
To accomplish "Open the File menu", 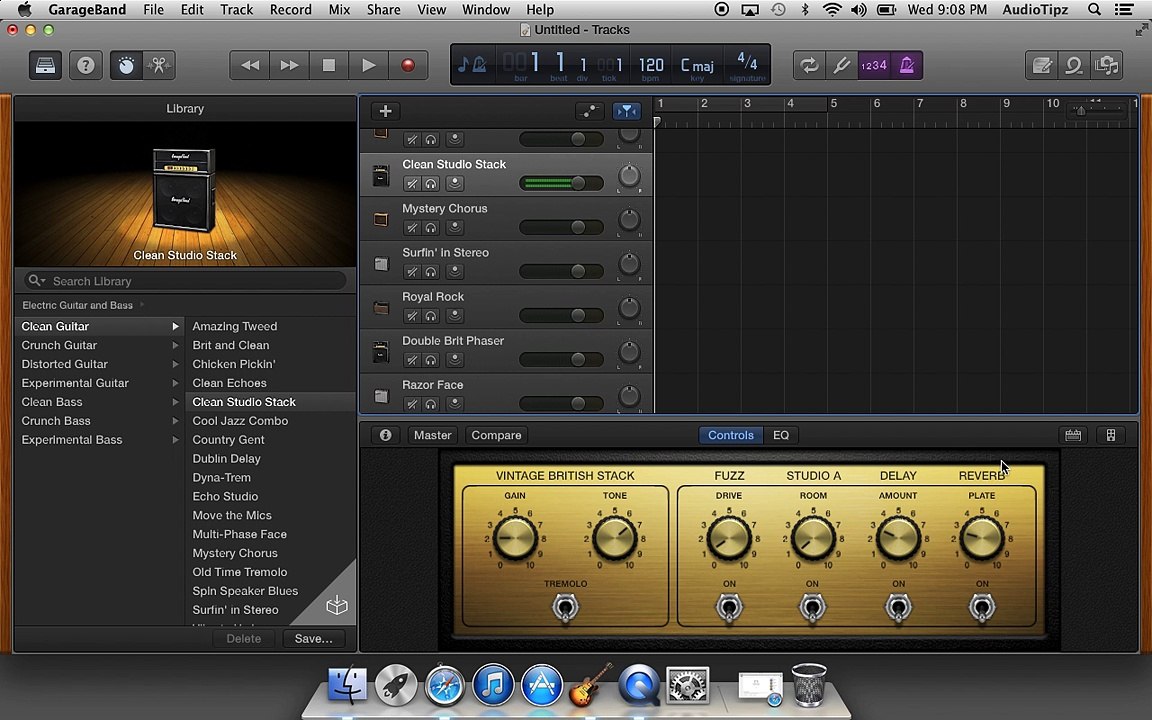I will point(154,10).
